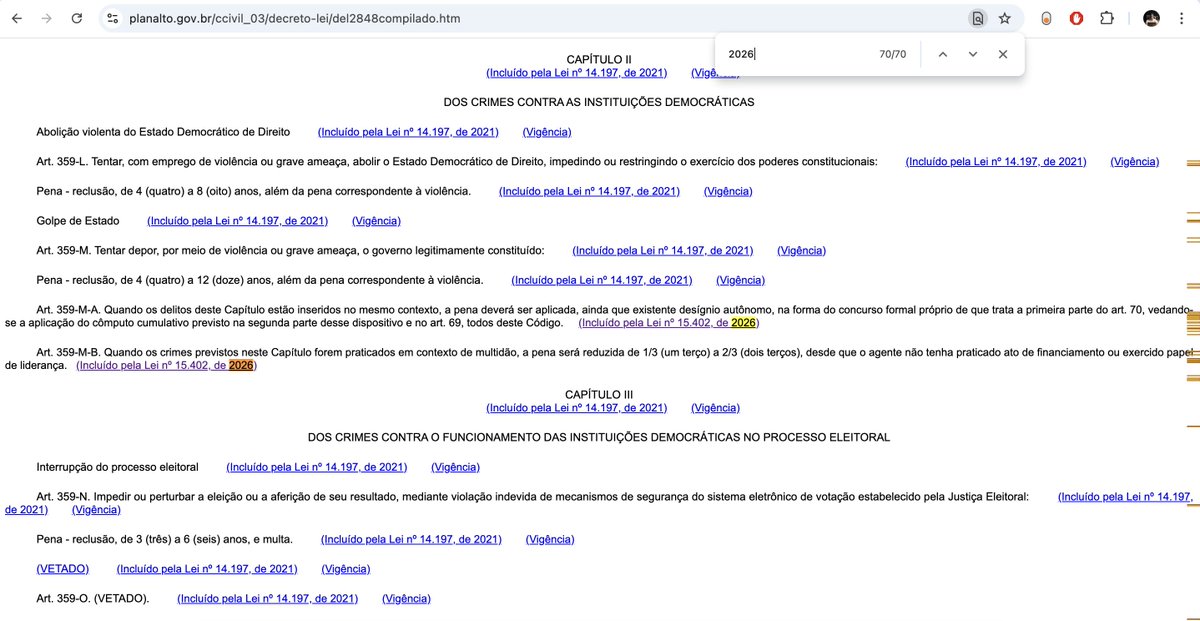Close the find bar
Image resolution: width=1200 pixels, height=621 pixels.
[1002, 54]
